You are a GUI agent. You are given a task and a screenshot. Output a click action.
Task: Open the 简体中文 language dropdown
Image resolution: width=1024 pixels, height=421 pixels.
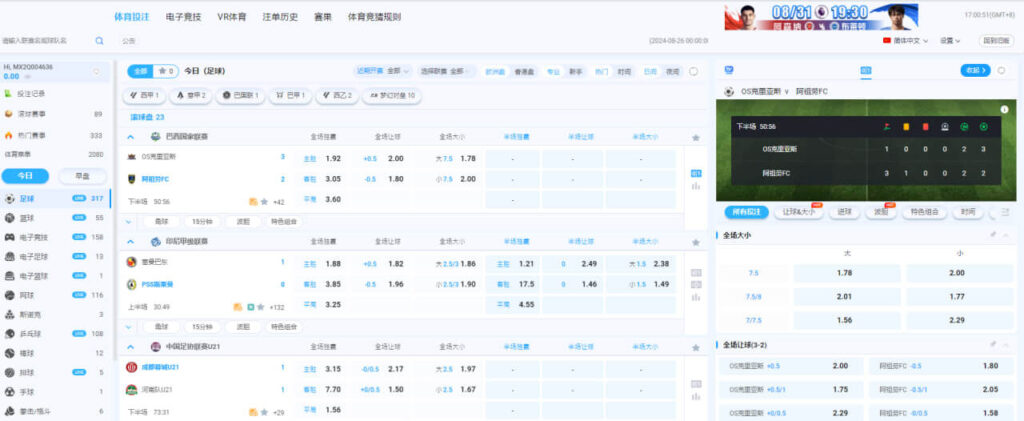point(907,41)
